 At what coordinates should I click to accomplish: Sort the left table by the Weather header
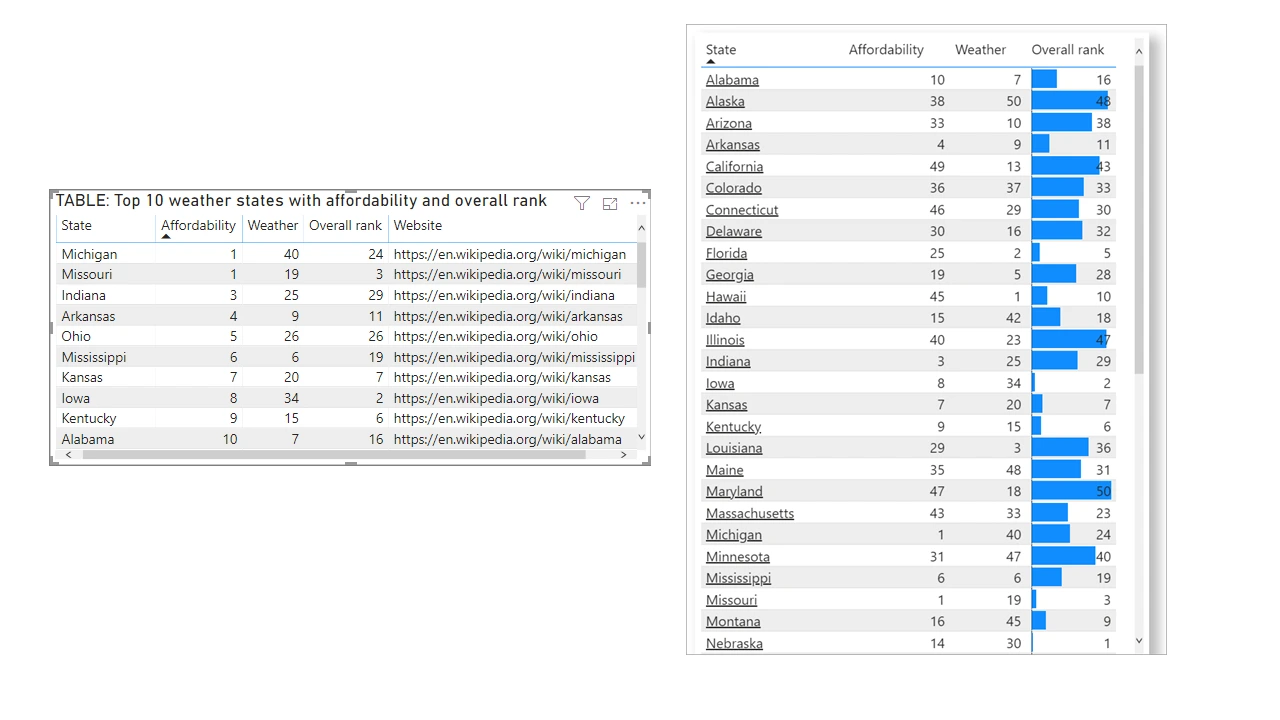click(x=273, y=226)
